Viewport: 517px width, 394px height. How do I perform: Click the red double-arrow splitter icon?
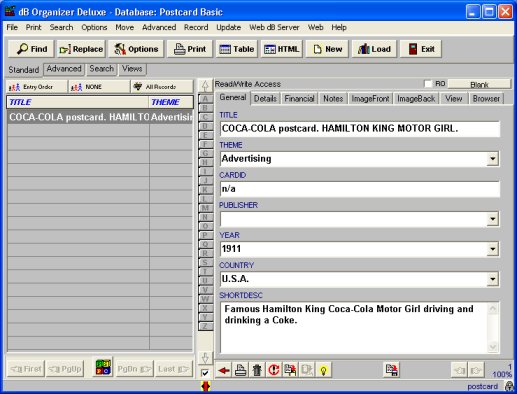pos(206,386)
